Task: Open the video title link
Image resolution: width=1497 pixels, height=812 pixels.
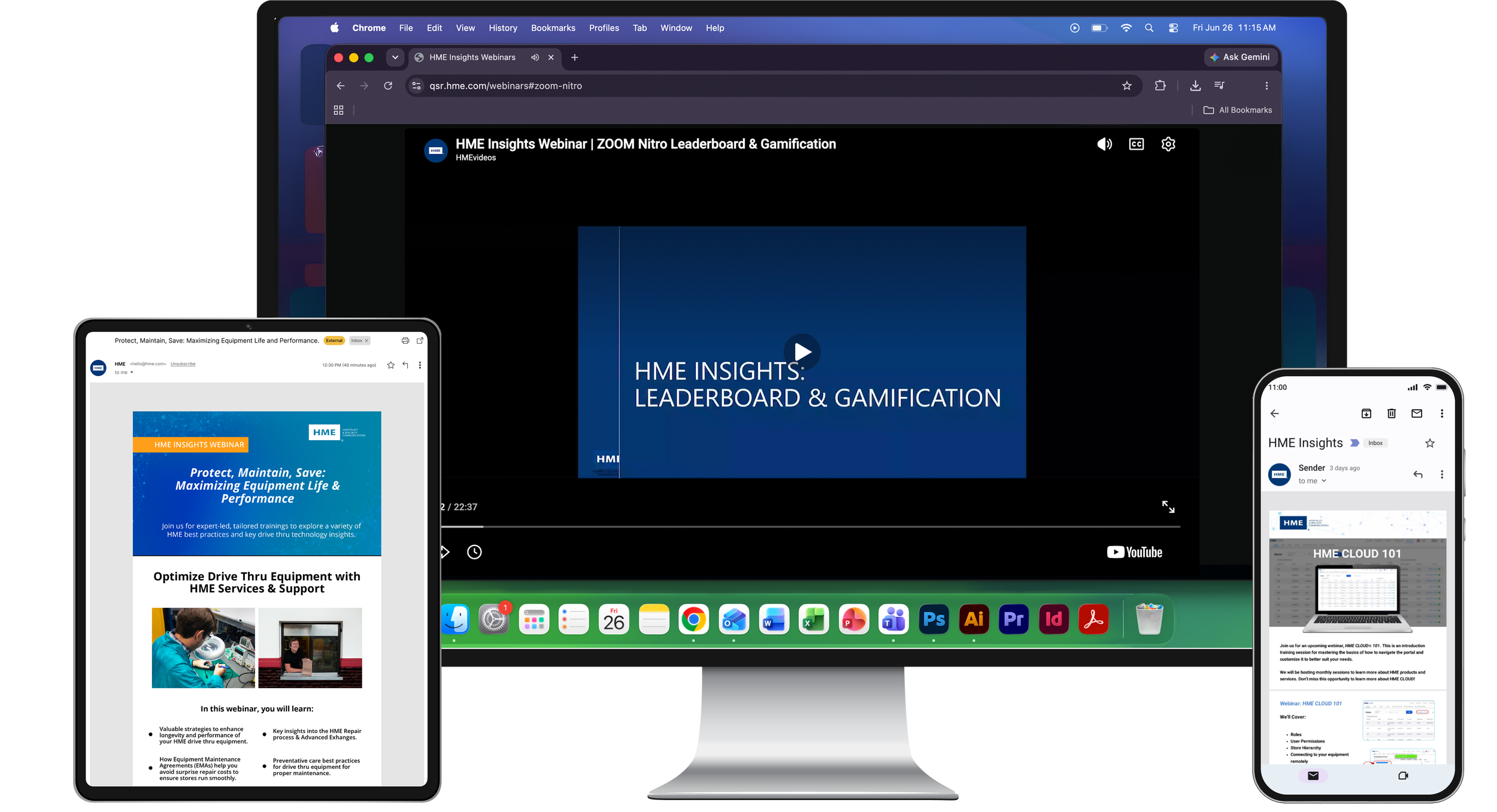Action: [646, 144]
